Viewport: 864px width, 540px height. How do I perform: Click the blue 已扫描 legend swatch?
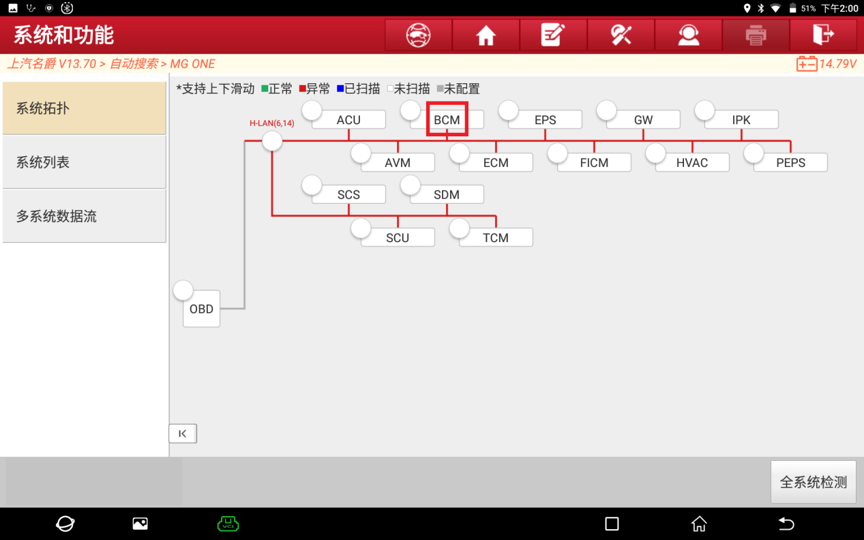click(340, 89)
